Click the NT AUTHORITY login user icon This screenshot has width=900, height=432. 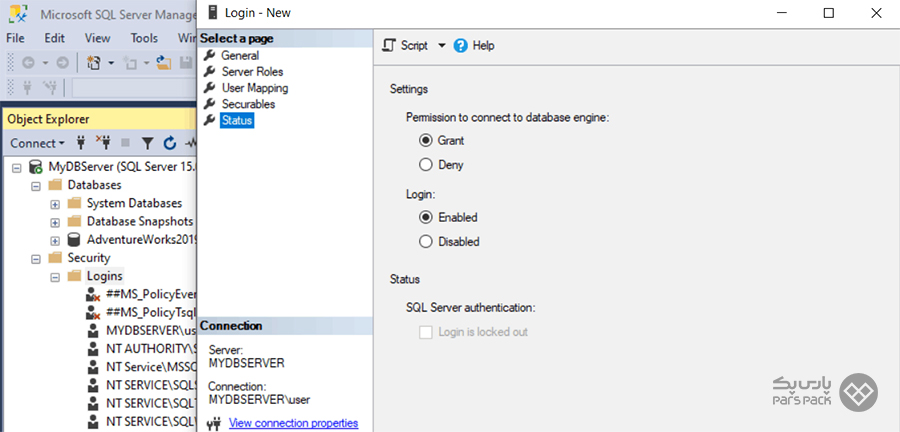pos(92,349)
